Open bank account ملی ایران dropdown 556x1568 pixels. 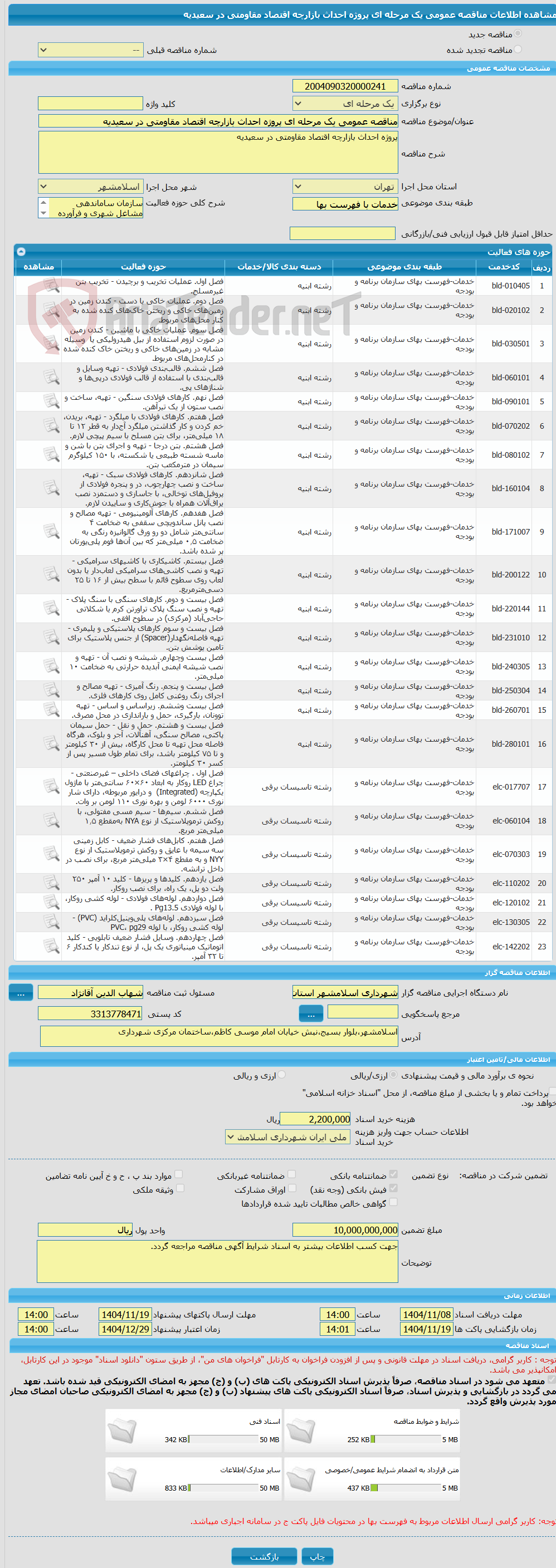tap(289, 1137)
